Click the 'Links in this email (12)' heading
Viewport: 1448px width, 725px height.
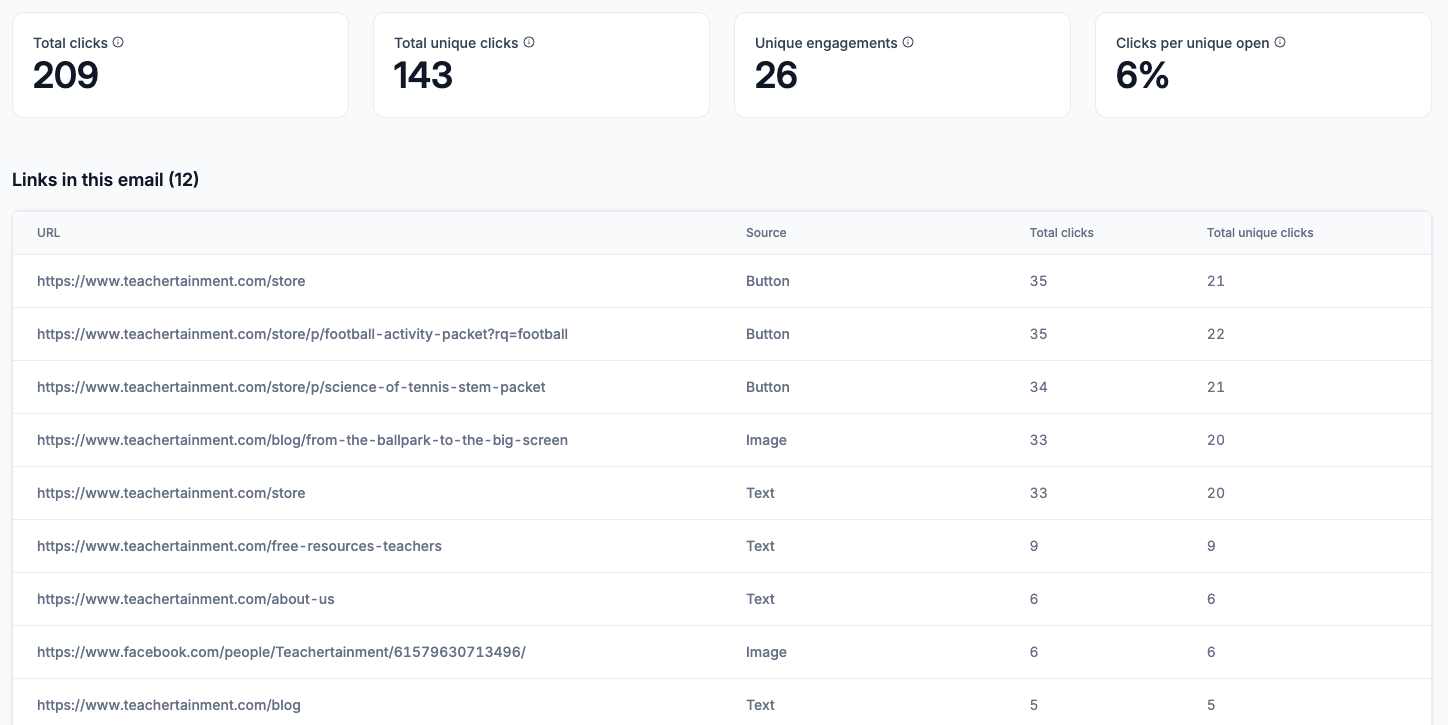(x=106, y=180)
